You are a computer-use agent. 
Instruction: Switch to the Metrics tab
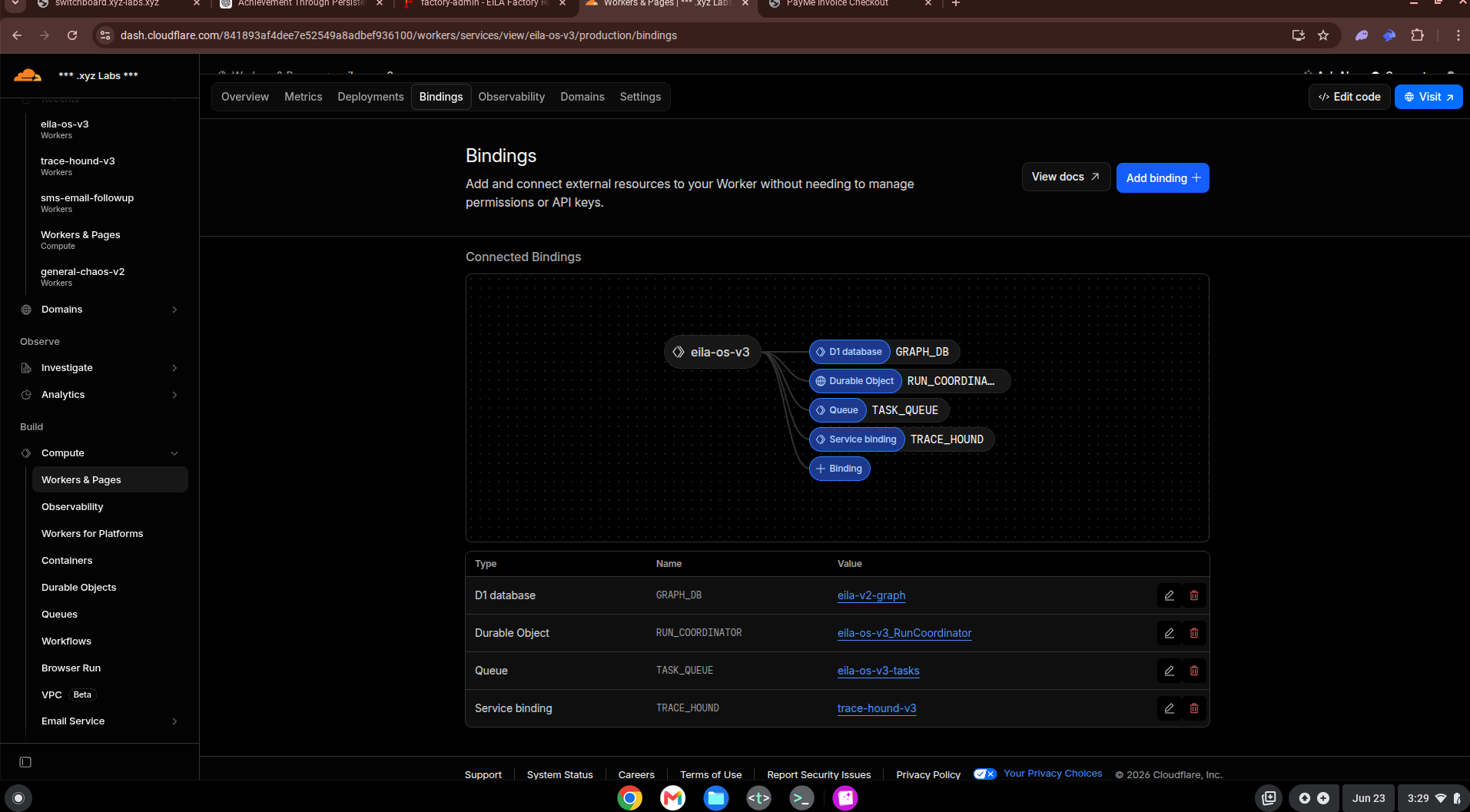303,97
